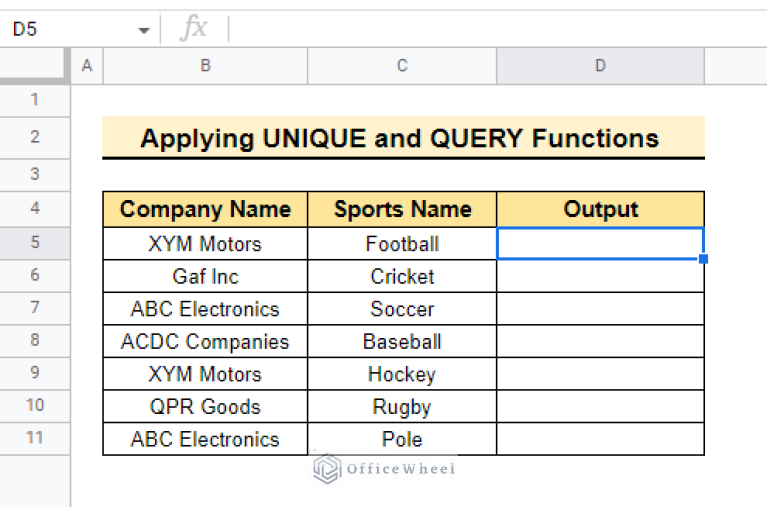Click the fx function icon
Viewport: 767px width, 507px height.
(194, 28)
